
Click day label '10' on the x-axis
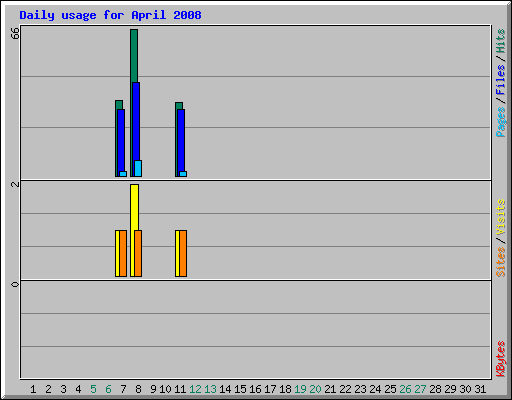tap(165, 389)
